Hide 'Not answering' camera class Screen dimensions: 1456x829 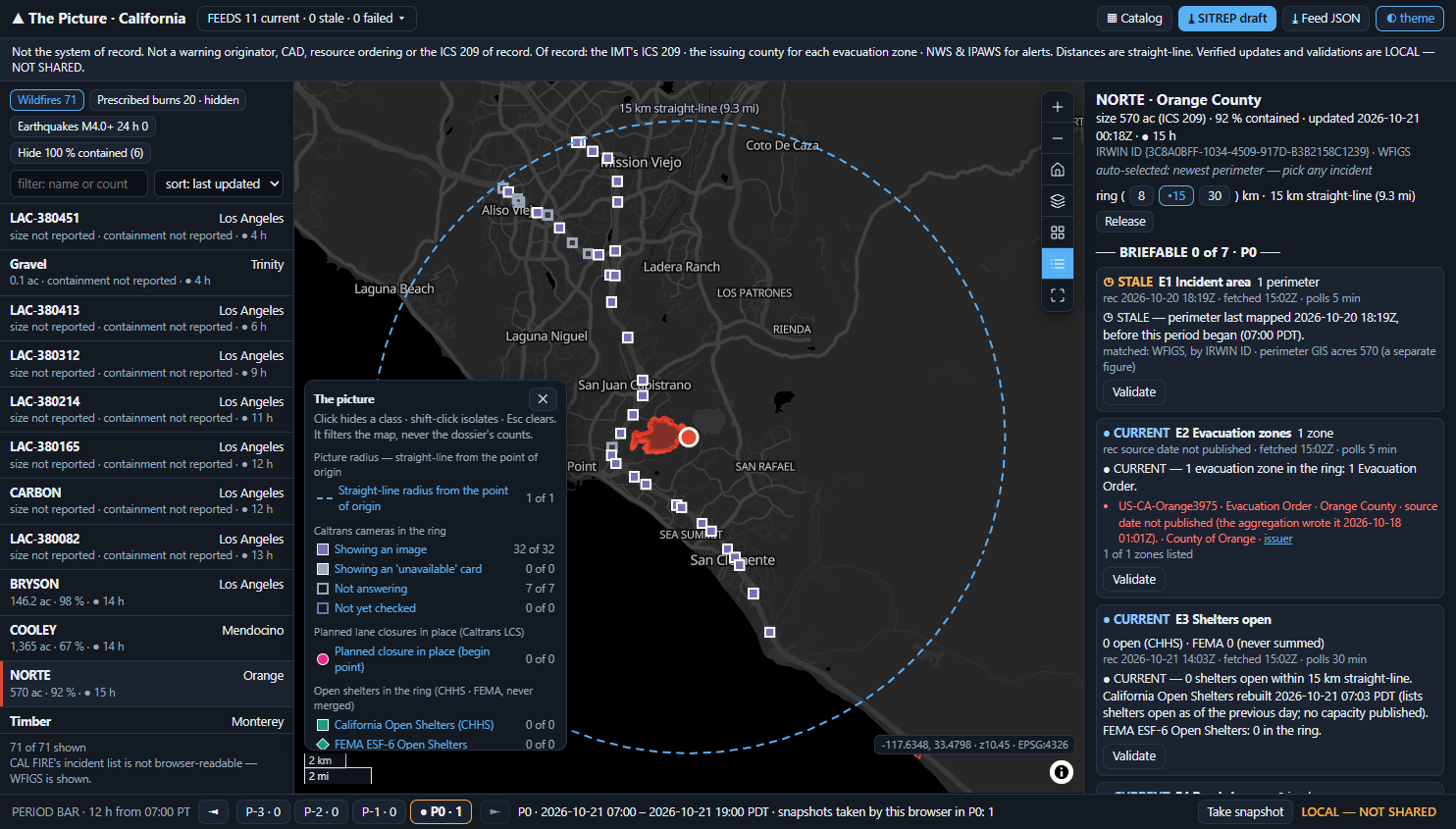coord(370,589)
